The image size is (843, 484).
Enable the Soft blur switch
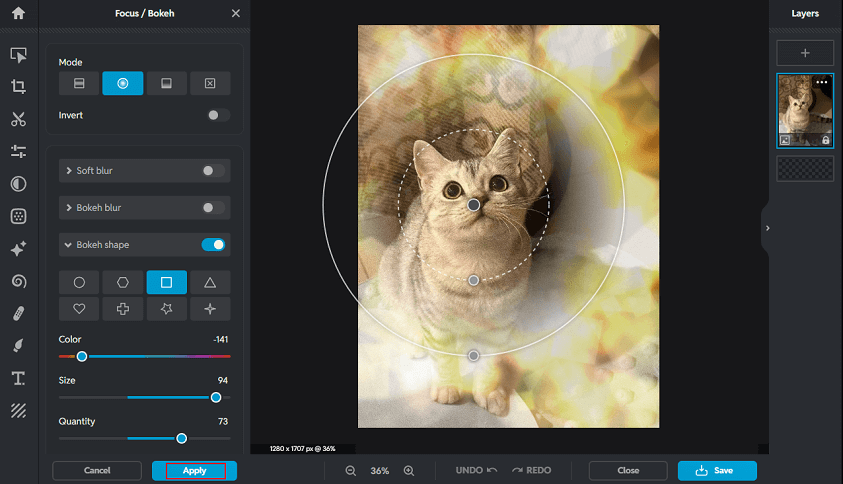(x=212, y=170)
